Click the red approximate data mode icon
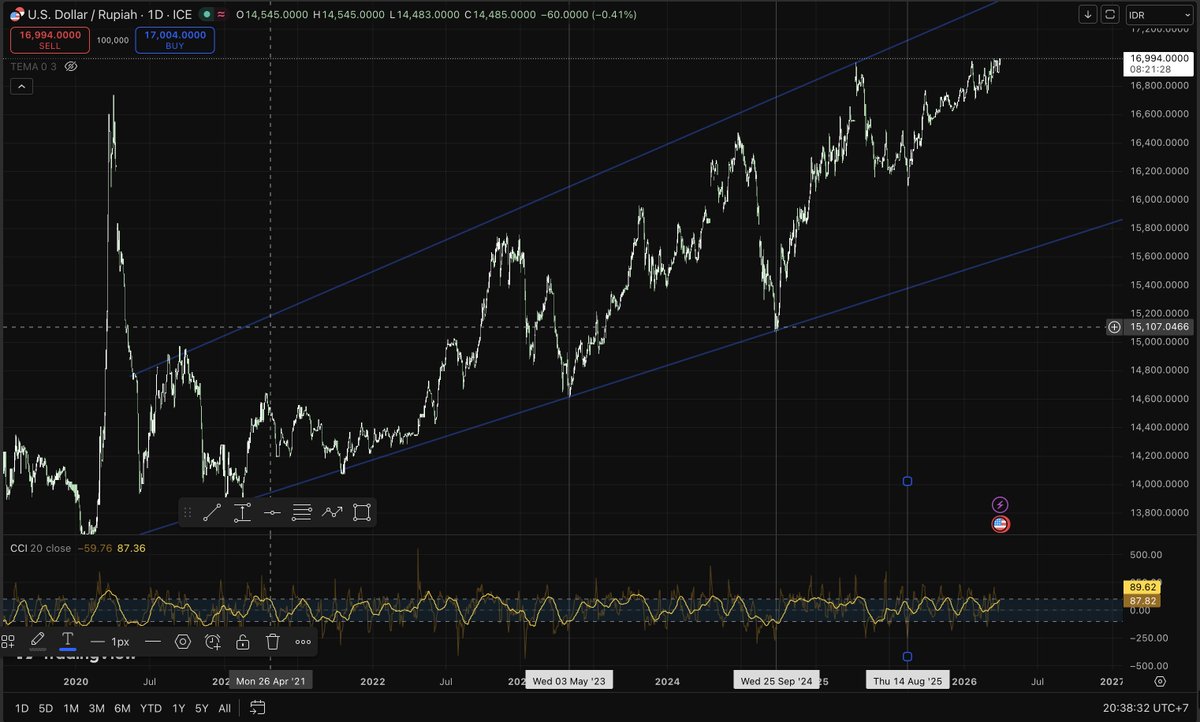 [x=221, y=15]
